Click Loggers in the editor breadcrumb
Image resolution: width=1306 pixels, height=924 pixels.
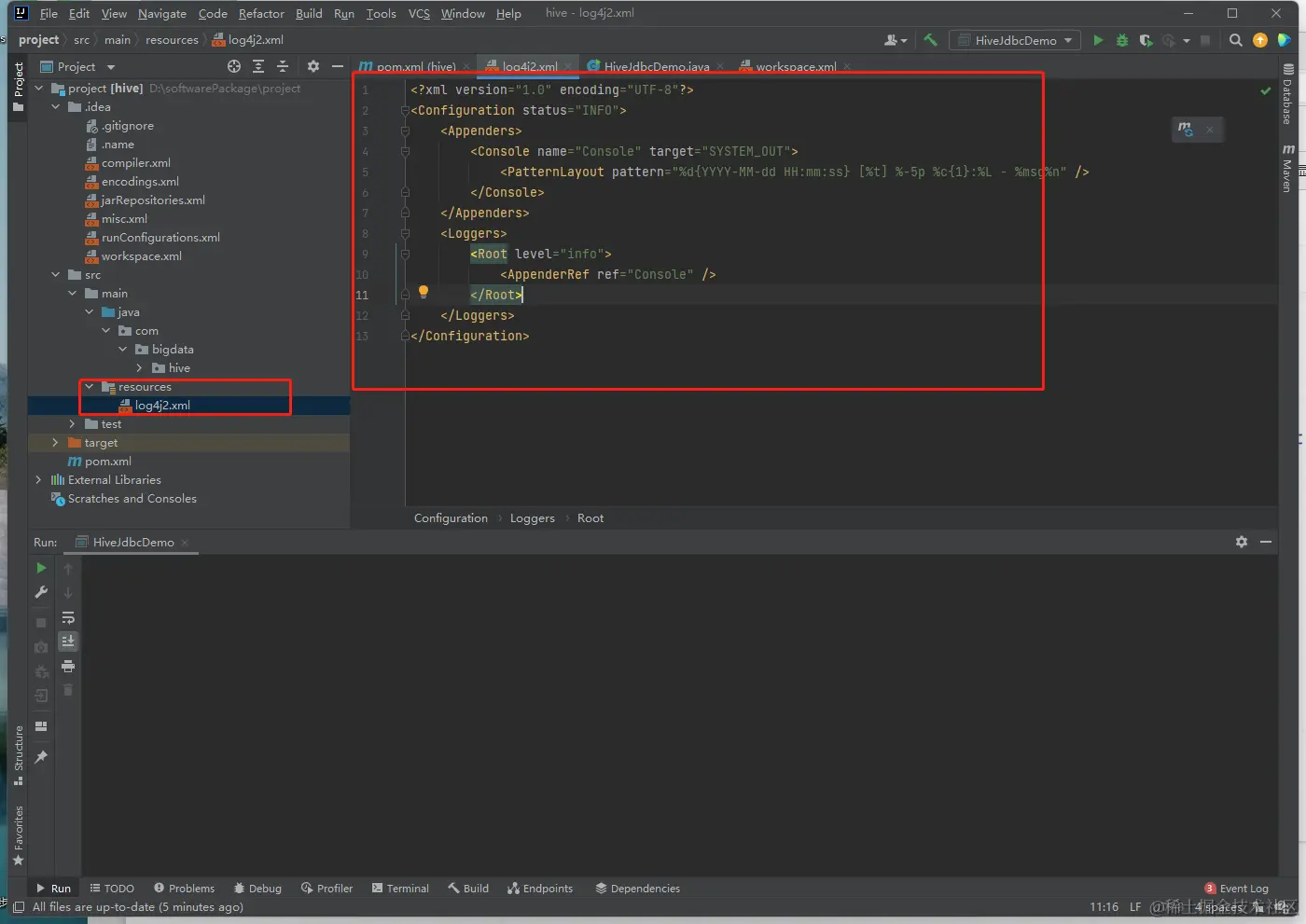(x=533, y=518)
